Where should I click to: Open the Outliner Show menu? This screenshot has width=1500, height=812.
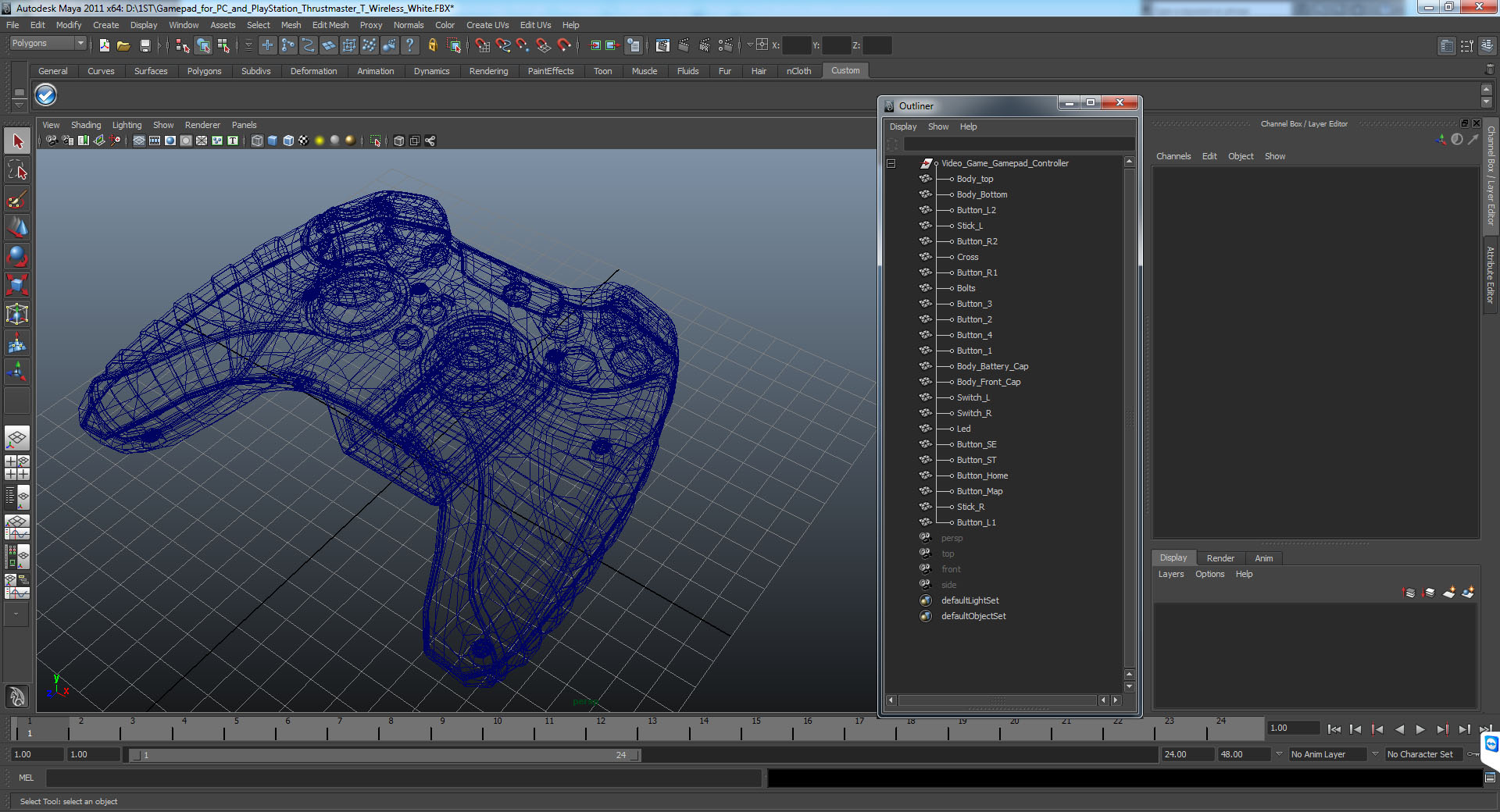(x=938, y=126)
